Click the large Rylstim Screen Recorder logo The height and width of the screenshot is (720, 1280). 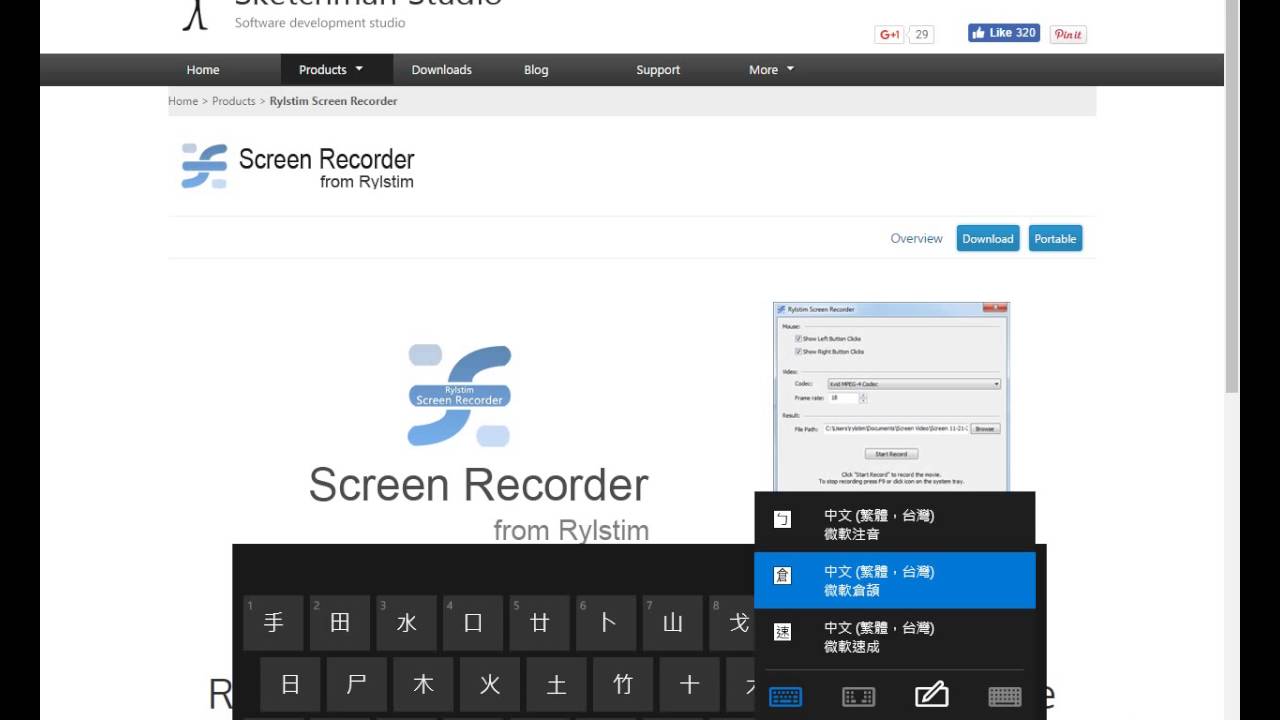coord(460,395)
